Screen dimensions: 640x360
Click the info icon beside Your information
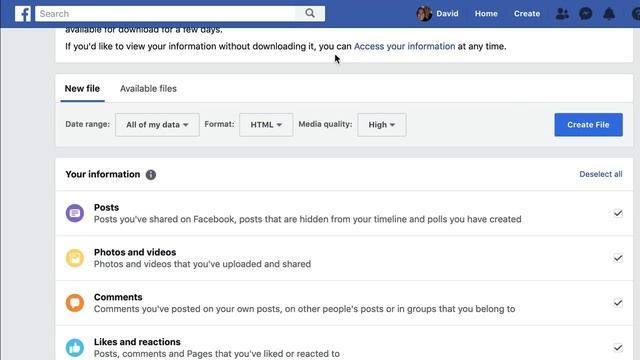(151, 175)
